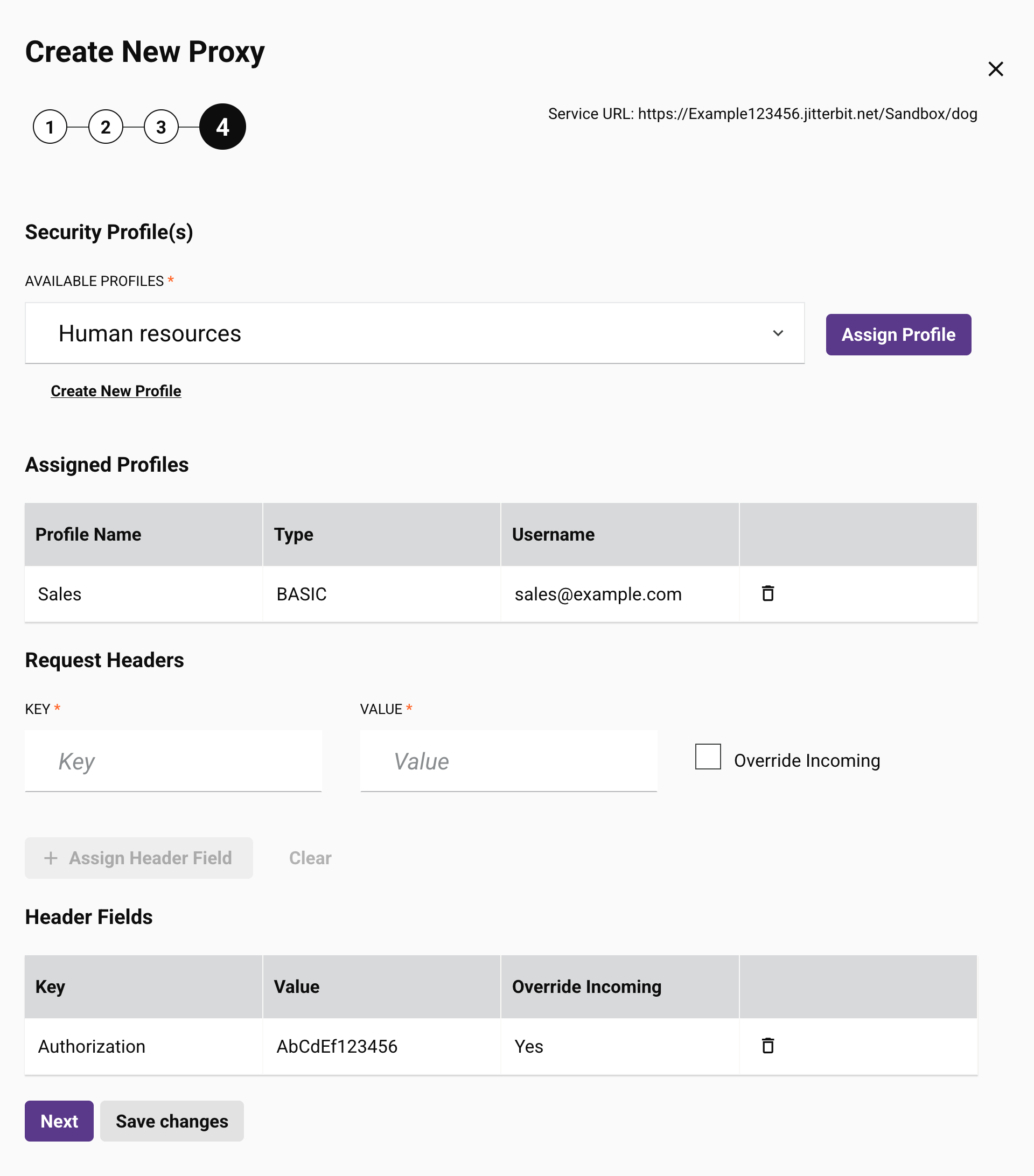Expand the Human resources selector chevron
This screenshot has width=1034, height=1176.
(779, 334)
